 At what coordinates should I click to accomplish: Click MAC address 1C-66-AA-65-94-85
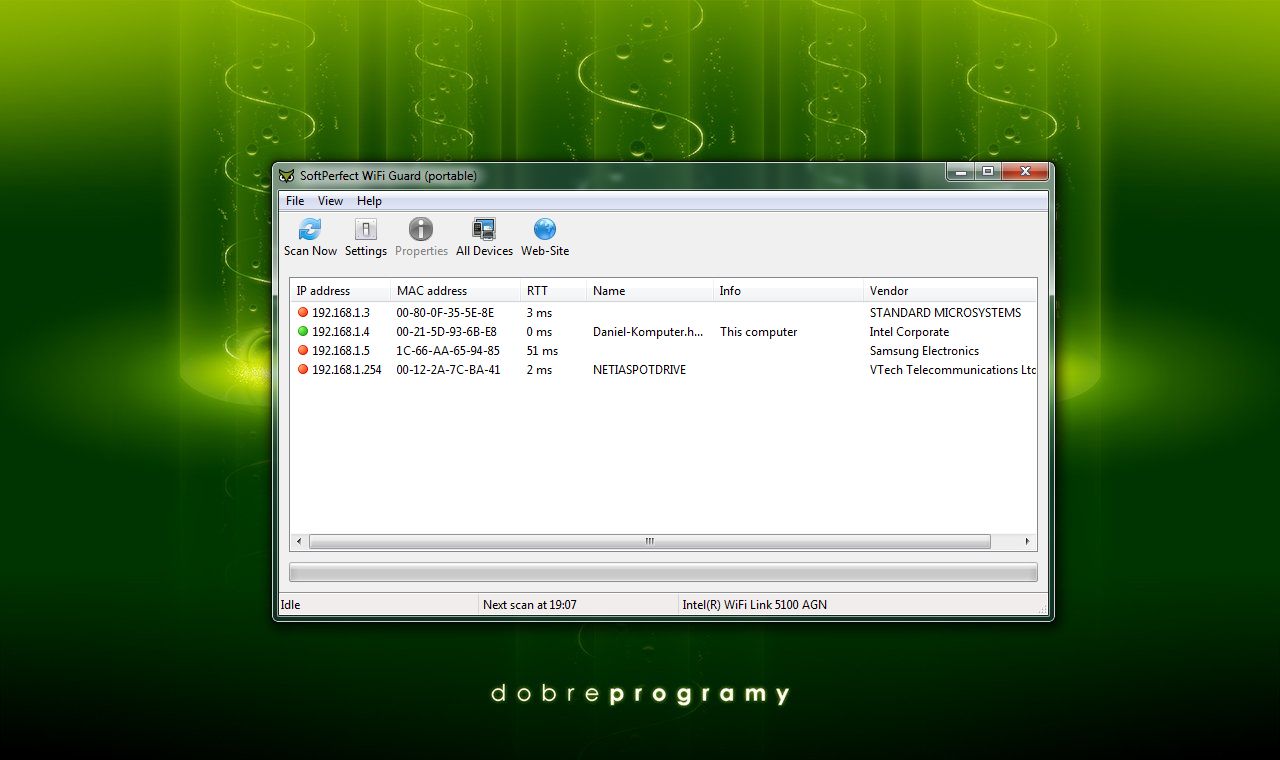pos(448,351)
